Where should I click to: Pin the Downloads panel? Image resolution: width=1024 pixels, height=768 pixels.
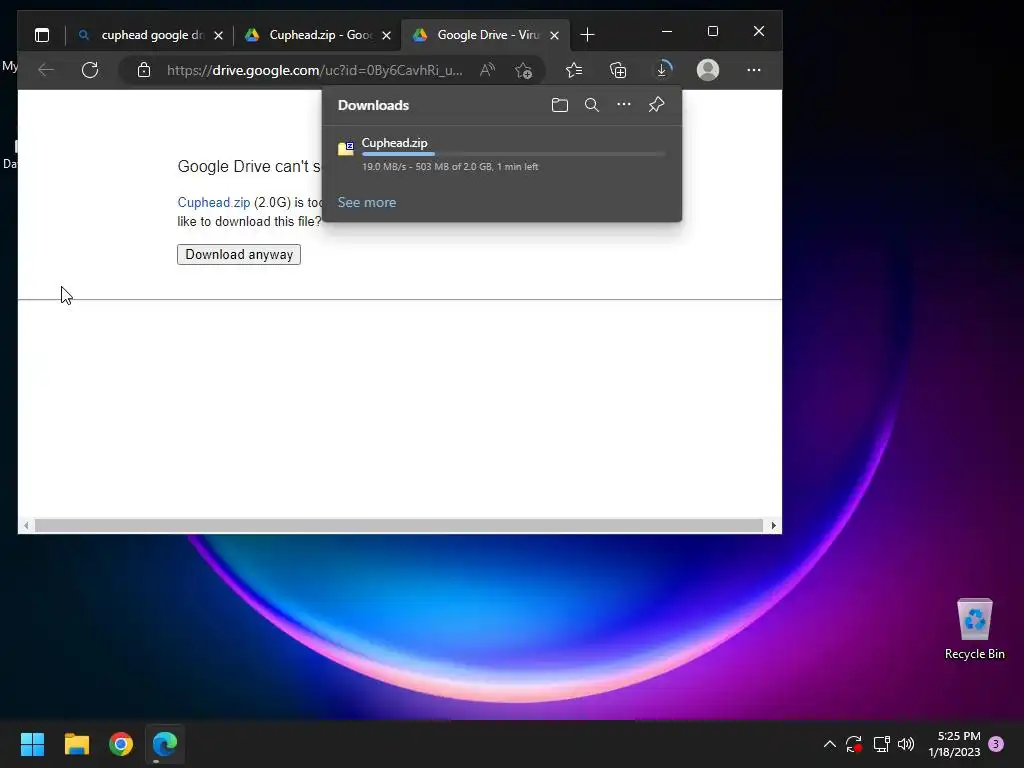[656, 104]
